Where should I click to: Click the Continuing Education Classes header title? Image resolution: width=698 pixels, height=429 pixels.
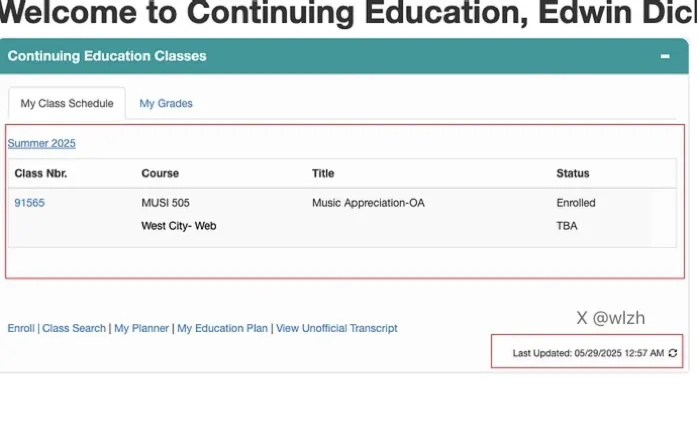coord(107,56)
